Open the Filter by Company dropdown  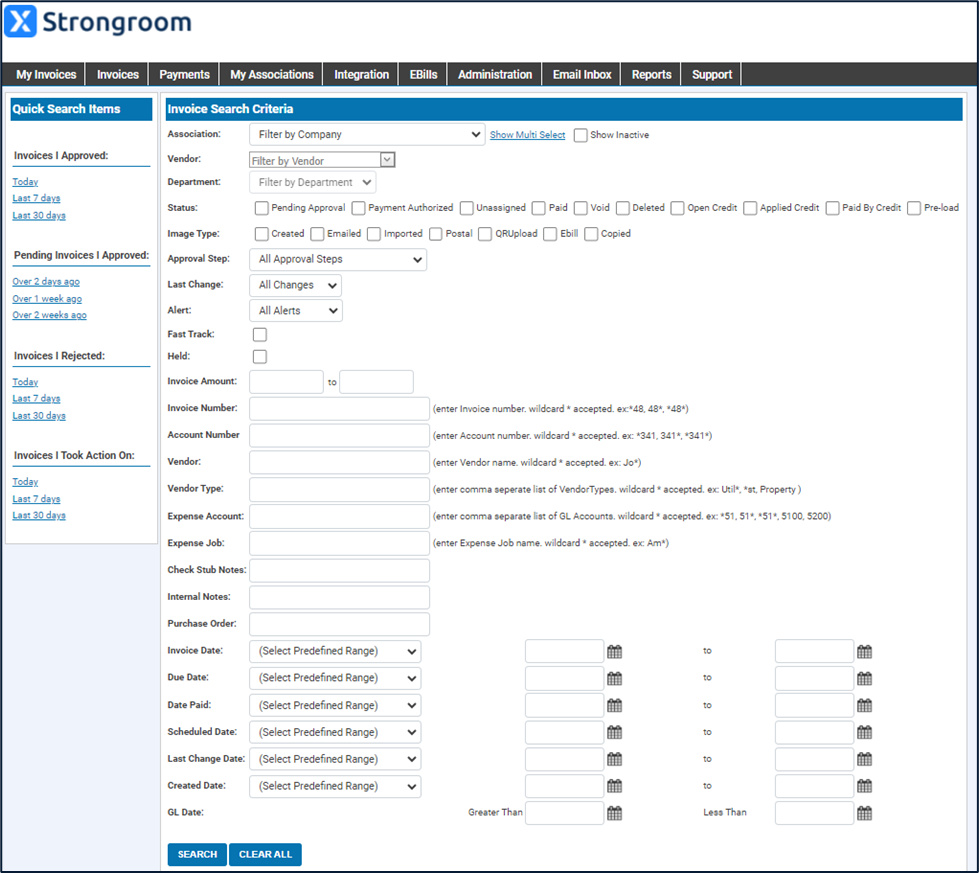point(367,134)
